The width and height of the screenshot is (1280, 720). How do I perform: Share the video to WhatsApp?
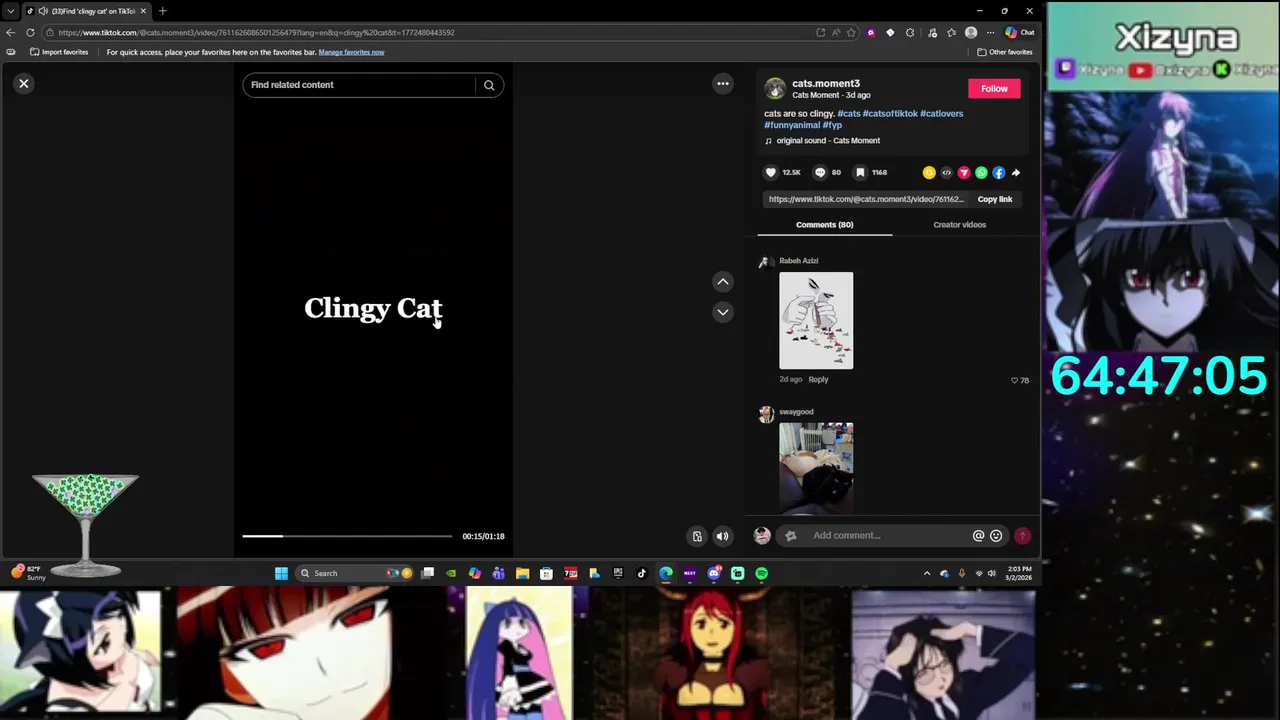click(x=981, y=173)
